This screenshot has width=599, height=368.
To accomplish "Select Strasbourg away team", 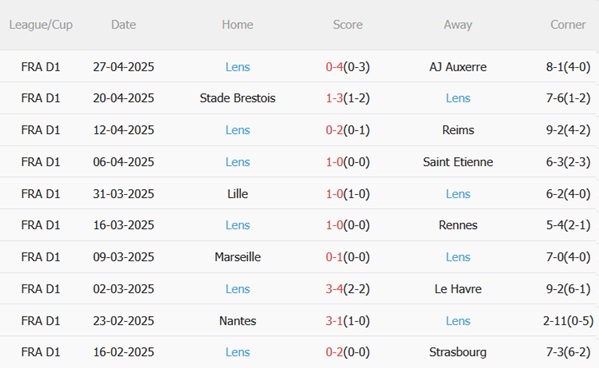I will point(458,352).
